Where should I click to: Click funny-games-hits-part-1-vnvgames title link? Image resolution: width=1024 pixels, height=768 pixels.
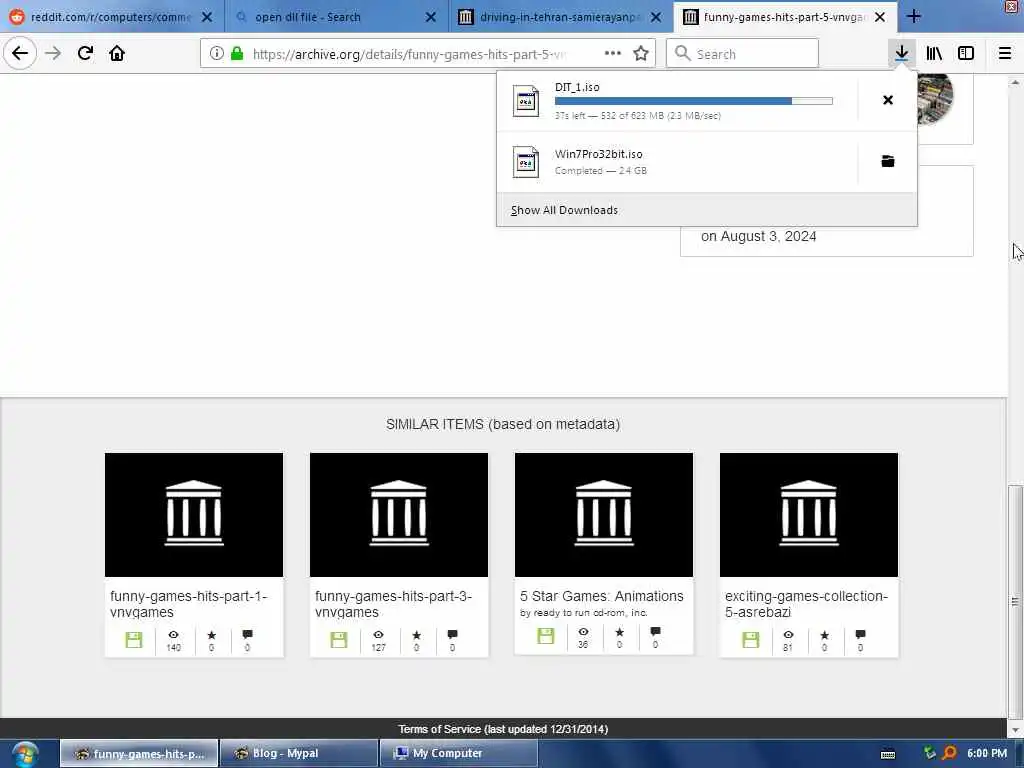(189, 604)
